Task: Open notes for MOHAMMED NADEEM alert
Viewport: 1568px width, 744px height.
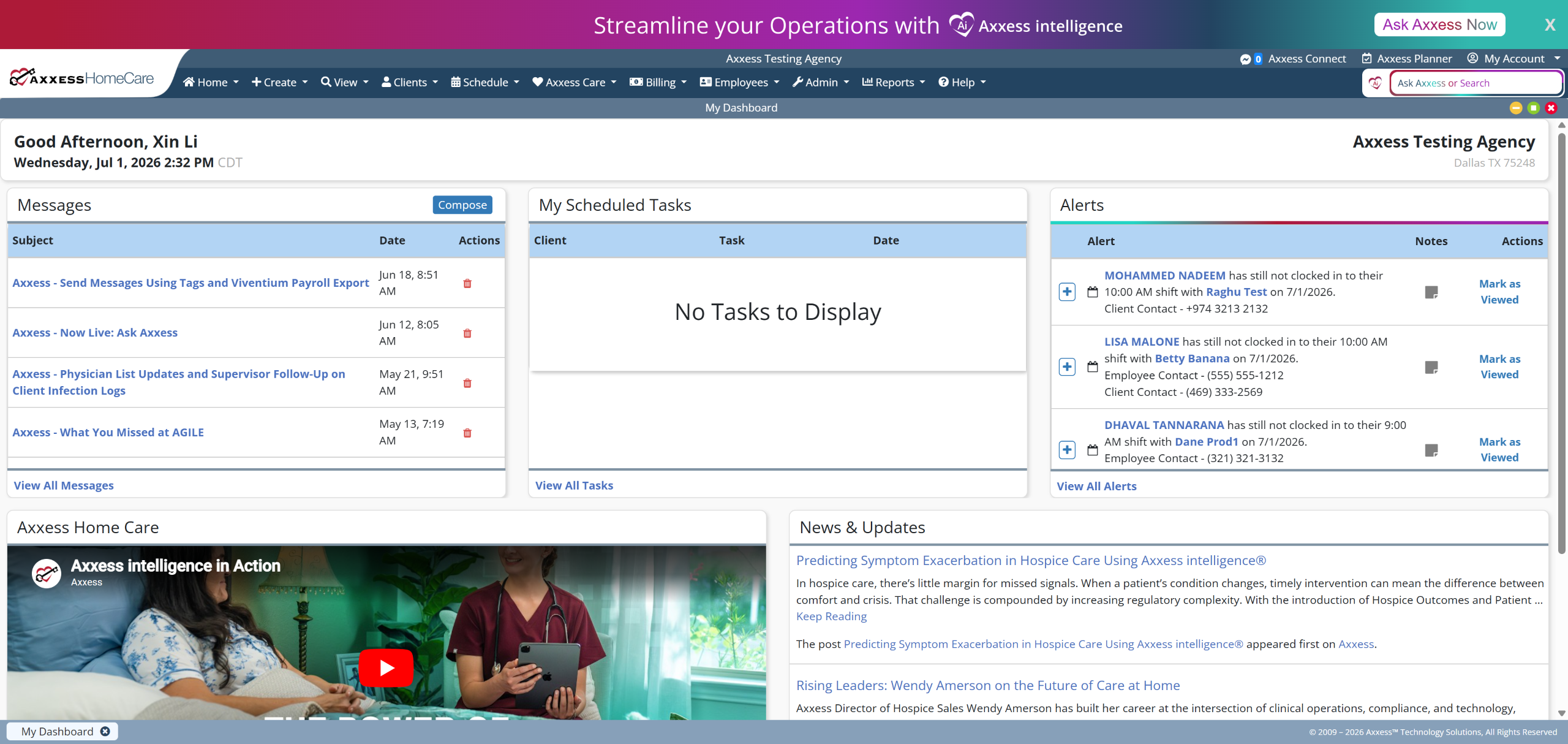Action: coord(1431,292)
